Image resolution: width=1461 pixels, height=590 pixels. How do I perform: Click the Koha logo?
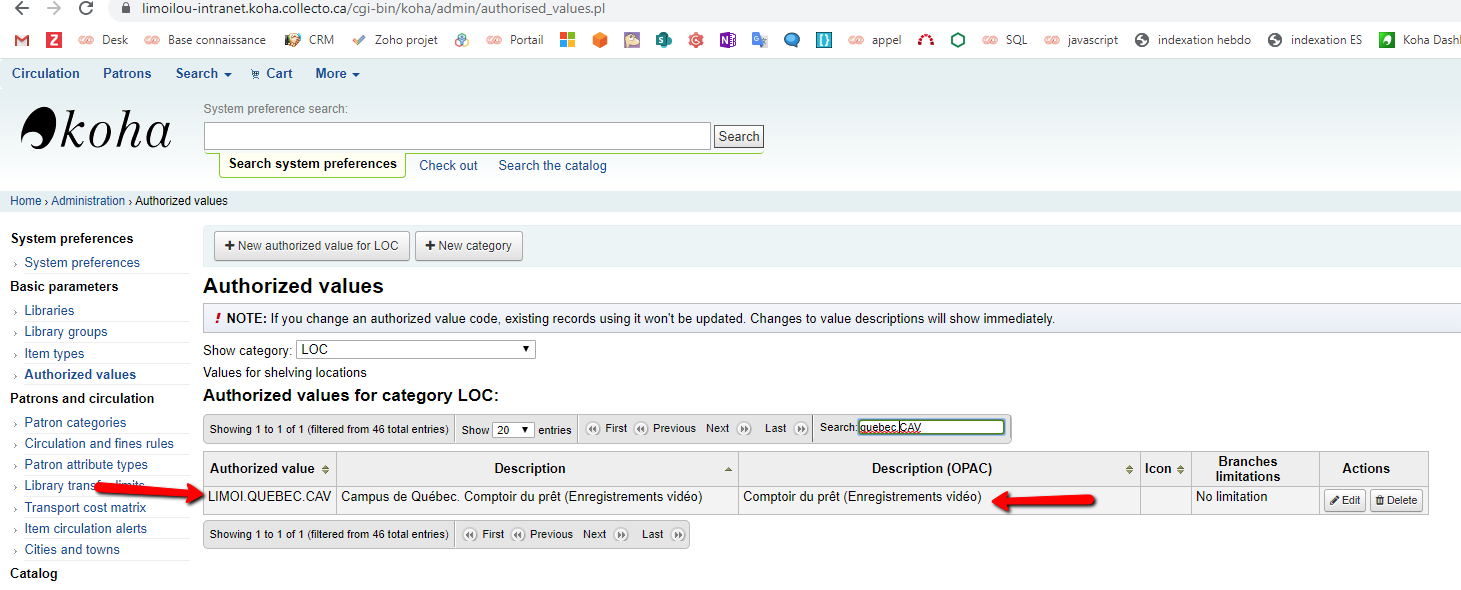pyautogui.click(x=97, y=130)
